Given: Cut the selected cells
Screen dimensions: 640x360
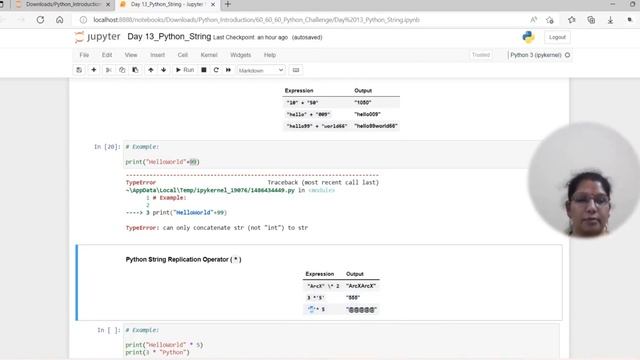Looking at the screenshot, I should pos(109,70).
